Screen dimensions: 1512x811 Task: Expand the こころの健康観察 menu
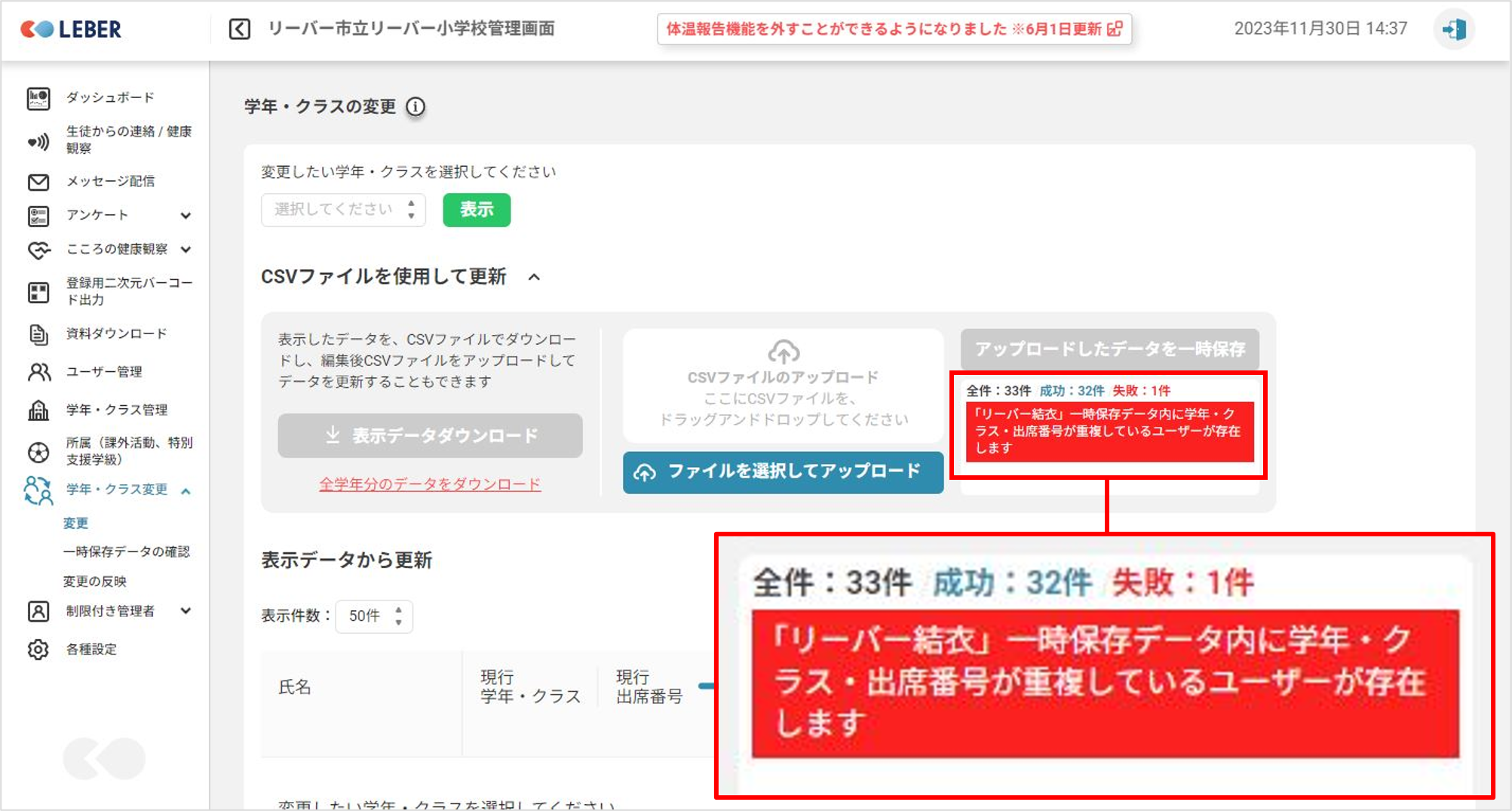(186, 250)
